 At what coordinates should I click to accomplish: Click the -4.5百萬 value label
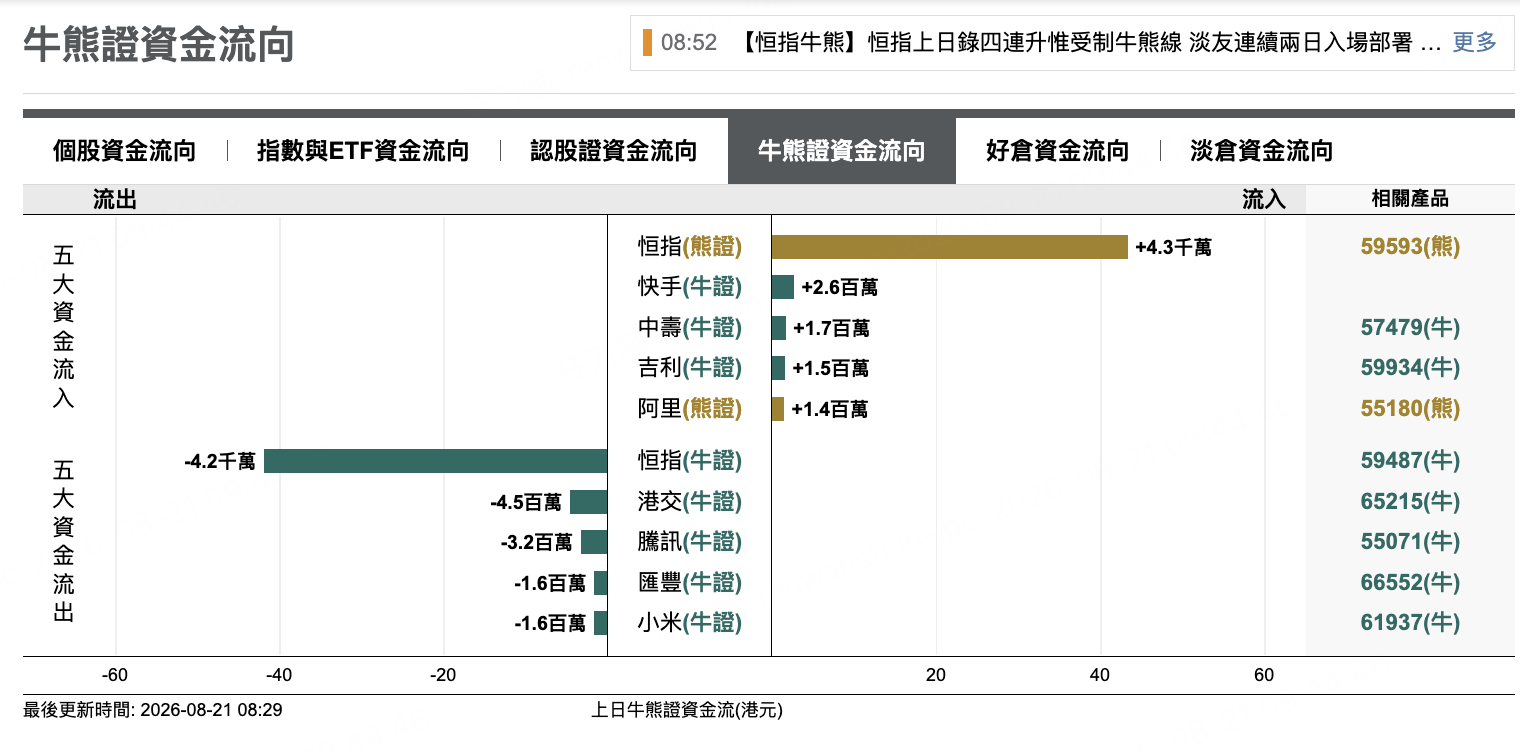(526, 502)
